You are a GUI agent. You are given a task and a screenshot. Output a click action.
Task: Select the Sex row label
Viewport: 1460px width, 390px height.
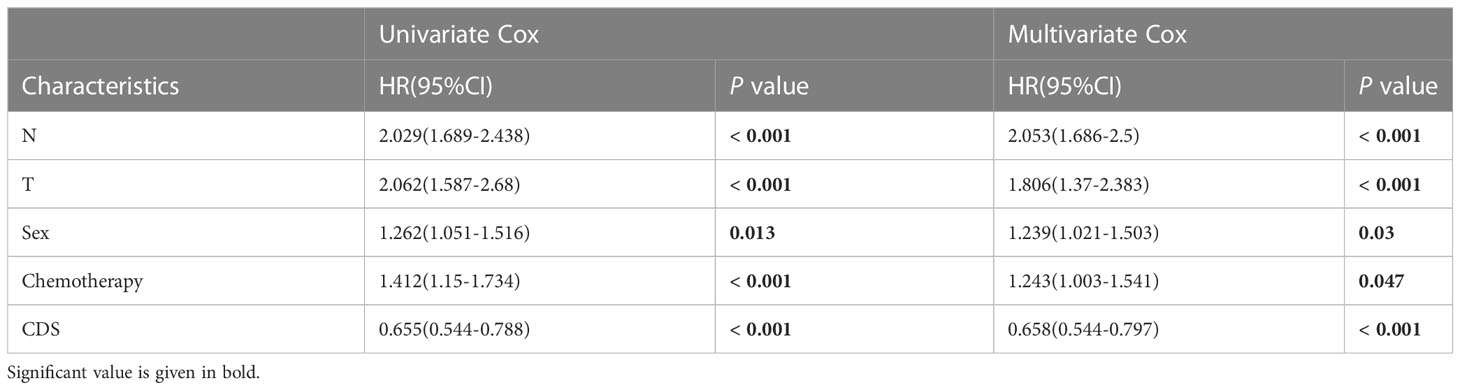35,233
